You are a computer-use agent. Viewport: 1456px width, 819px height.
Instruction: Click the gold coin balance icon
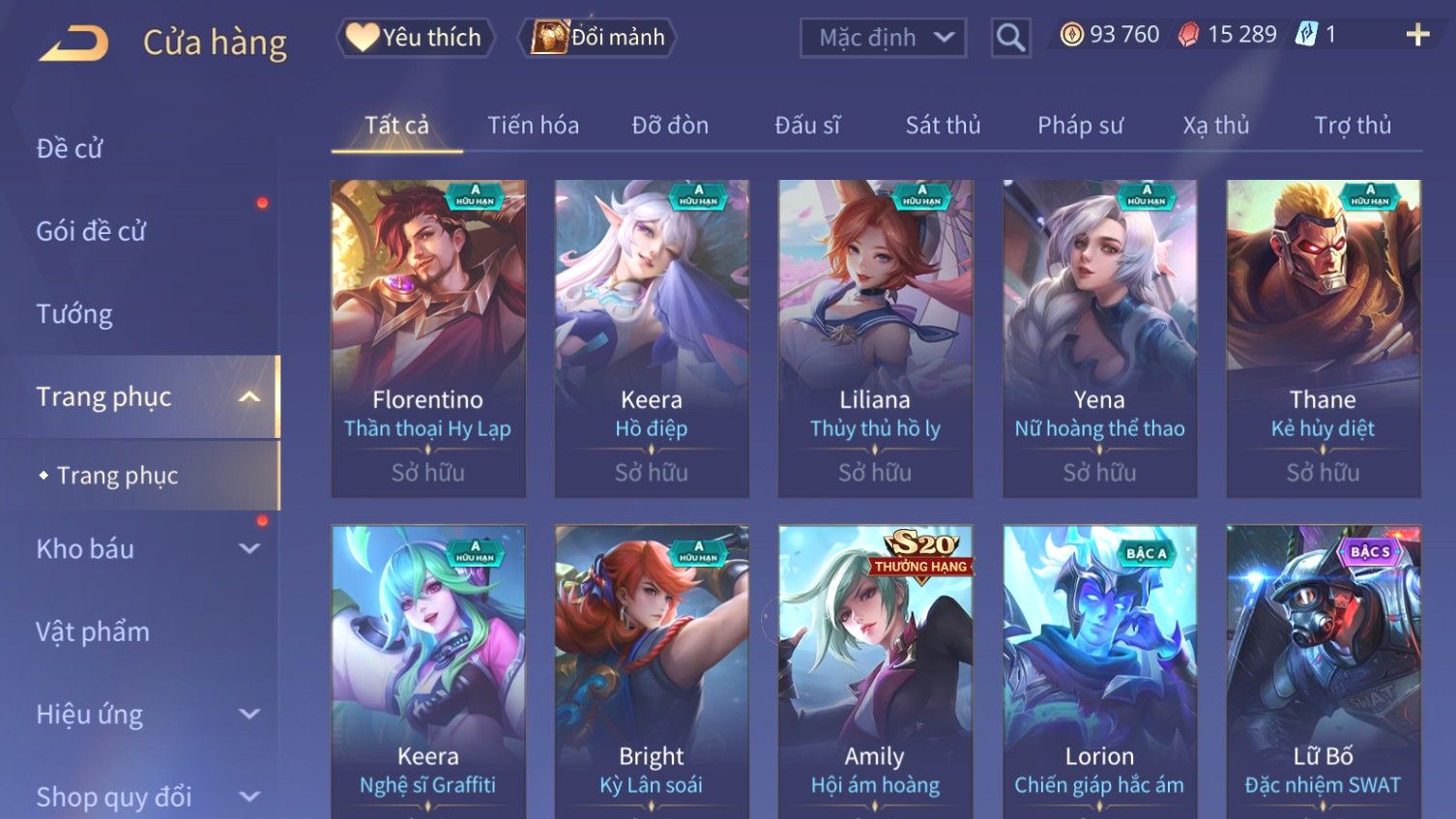[1071, 35]
